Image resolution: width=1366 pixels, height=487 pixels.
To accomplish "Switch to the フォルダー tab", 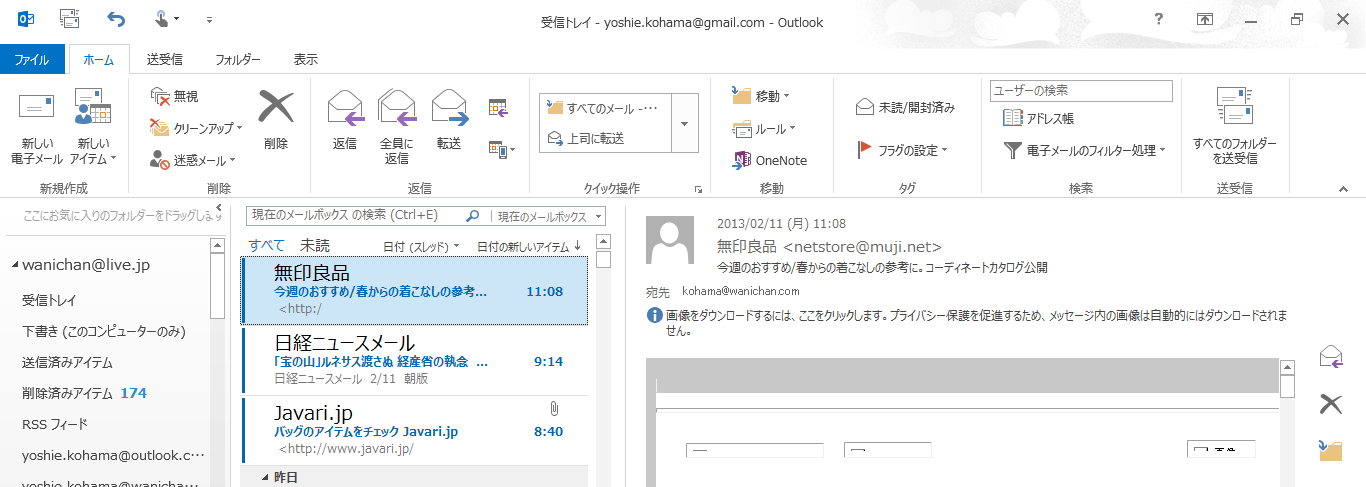I will [238, 59].
